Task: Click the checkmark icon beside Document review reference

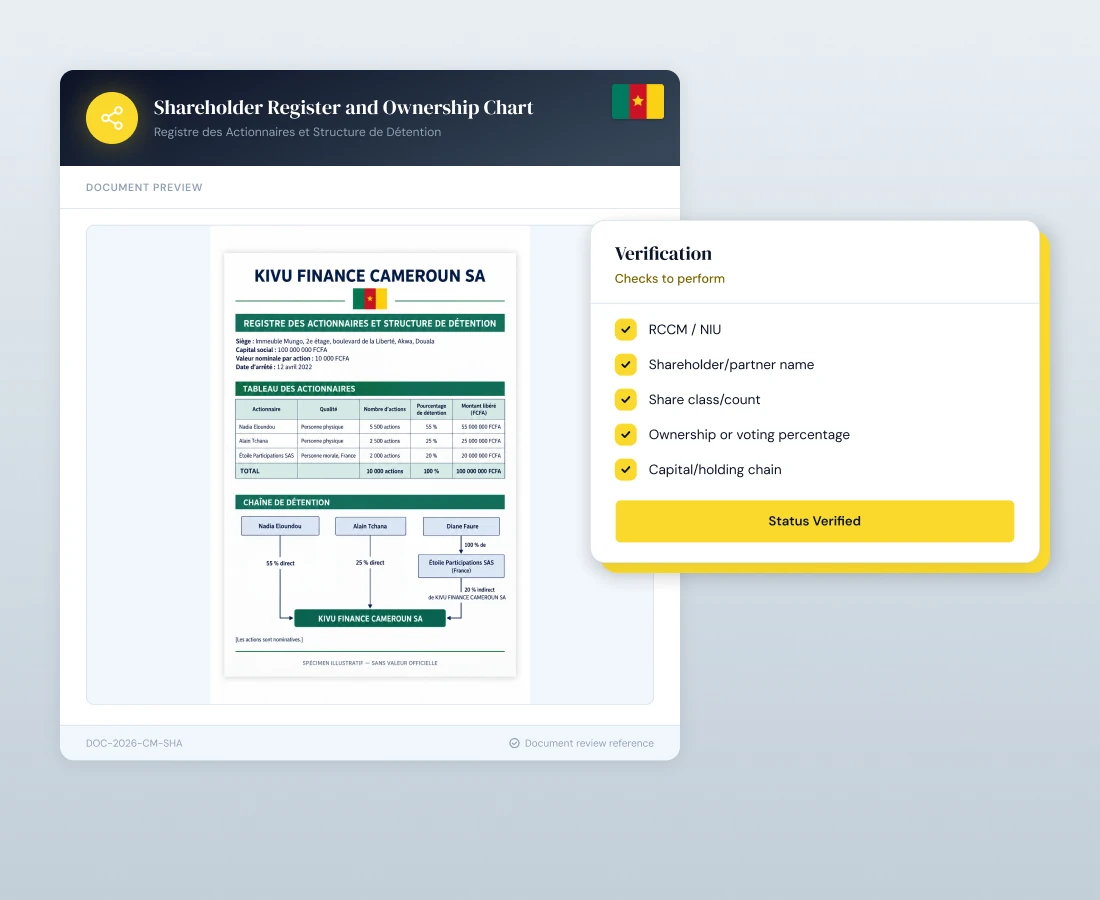Action: pyautogui.click(x=514, y=743)
